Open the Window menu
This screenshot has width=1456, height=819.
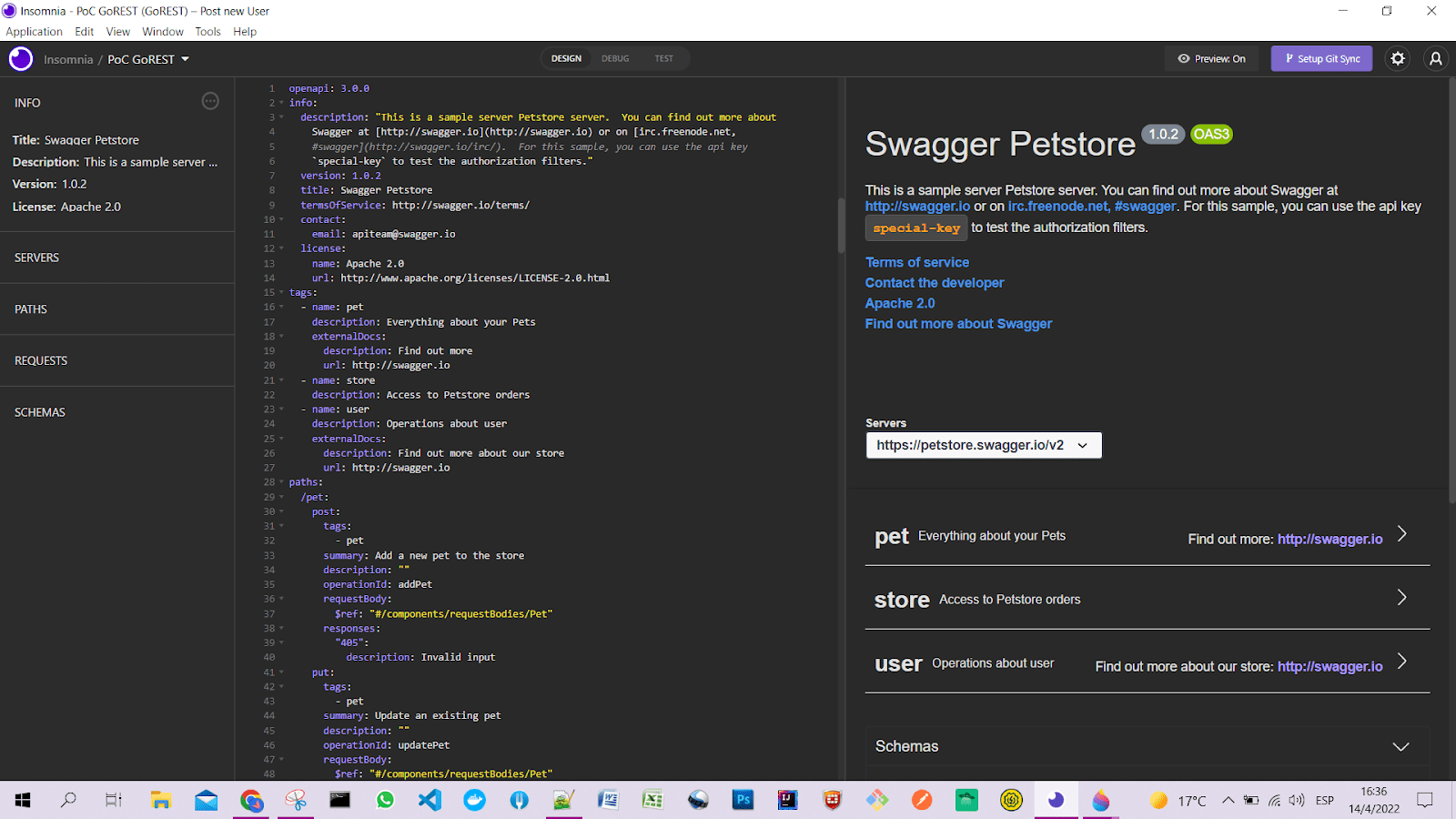coord(163,31)
